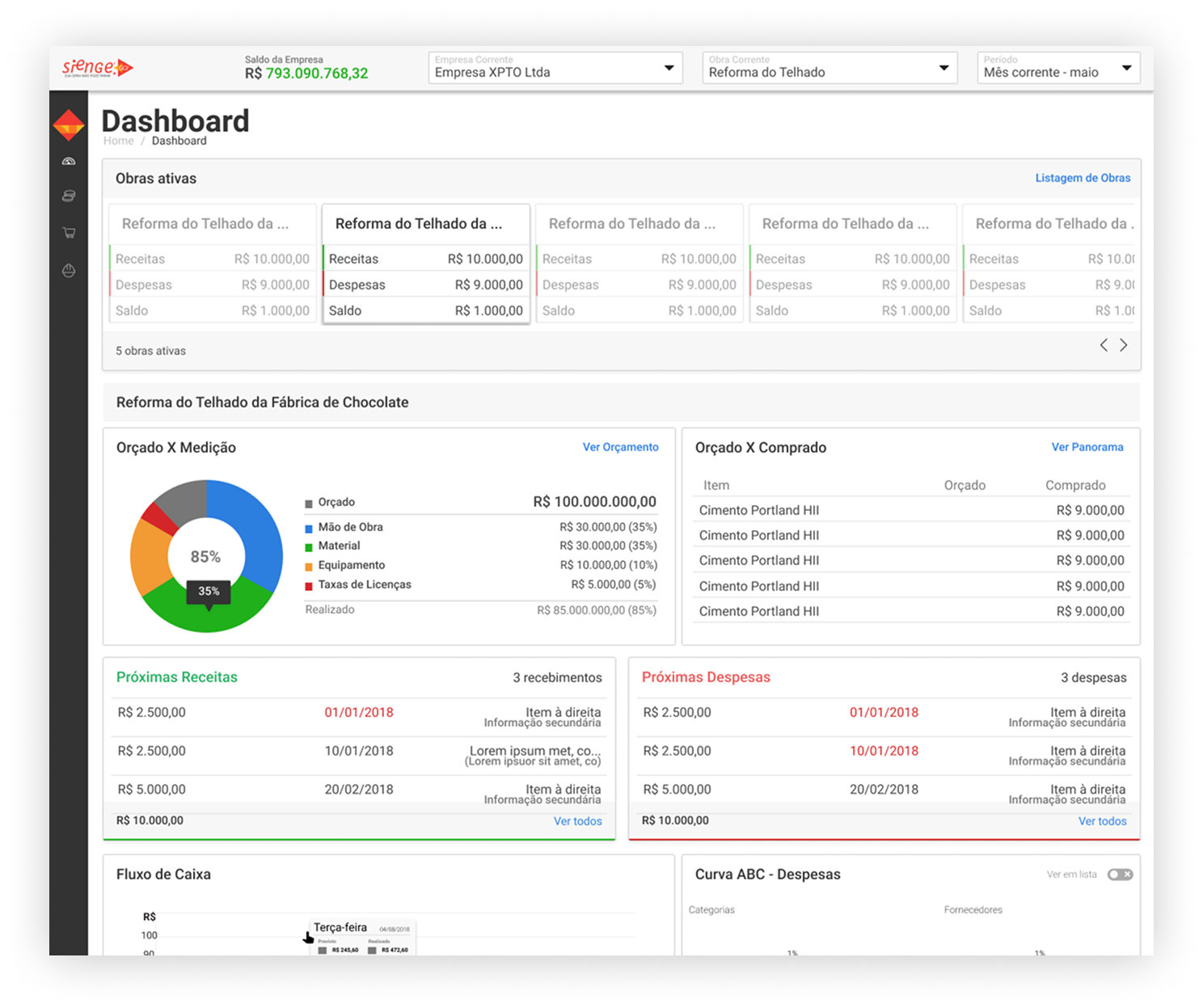Viewport: 1203px width, 1008px height.
Task: Open the Listagem de Obras link
Action: pos(1083,178)
